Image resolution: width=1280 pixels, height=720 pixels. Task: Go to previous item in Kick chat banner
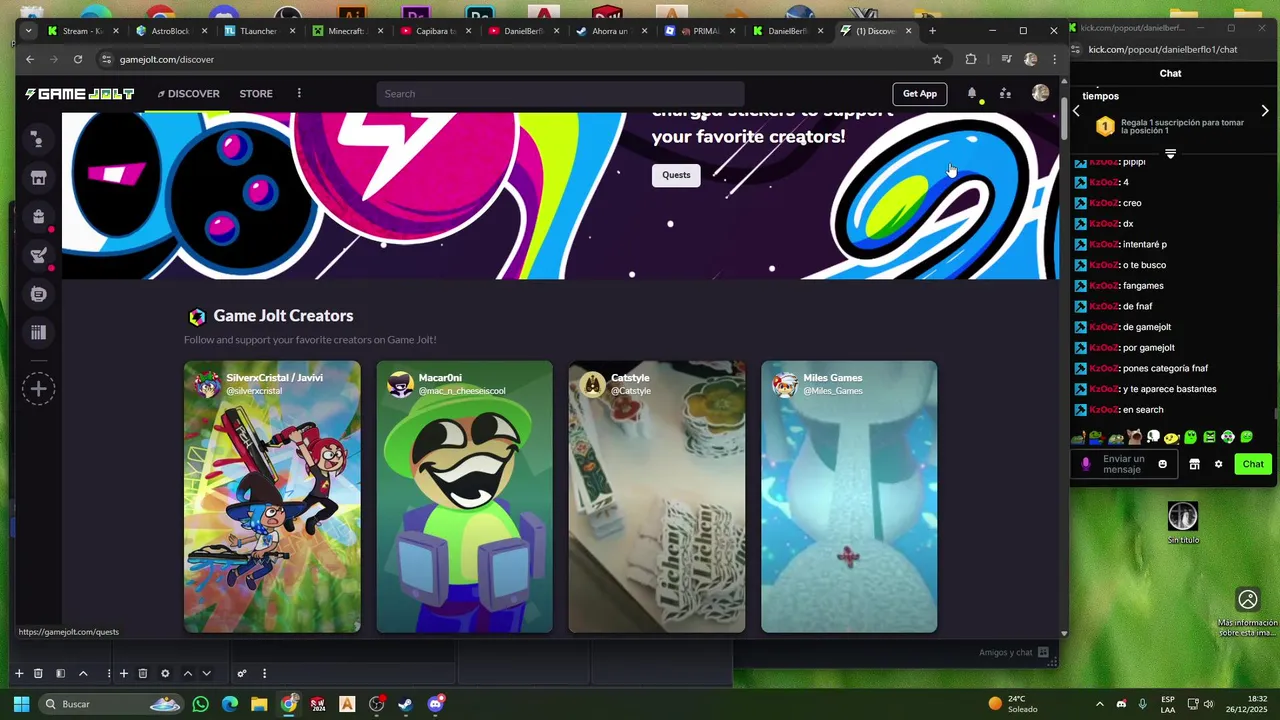click(x=1077, y=111)
